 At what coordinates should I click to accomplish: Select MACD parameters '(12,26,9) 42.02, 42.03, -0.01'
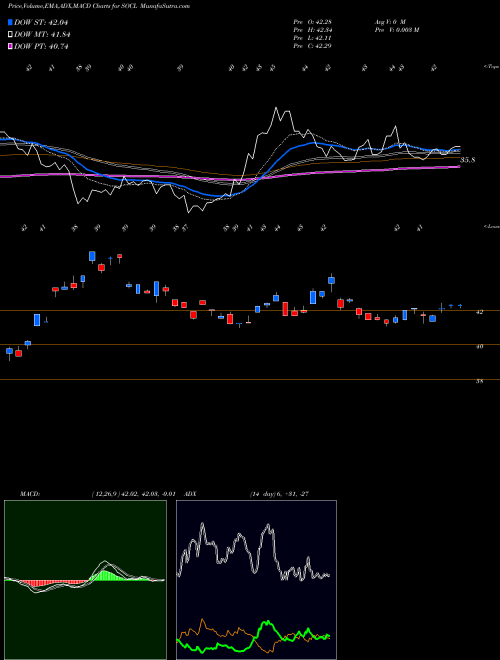[x=133, y=494]
